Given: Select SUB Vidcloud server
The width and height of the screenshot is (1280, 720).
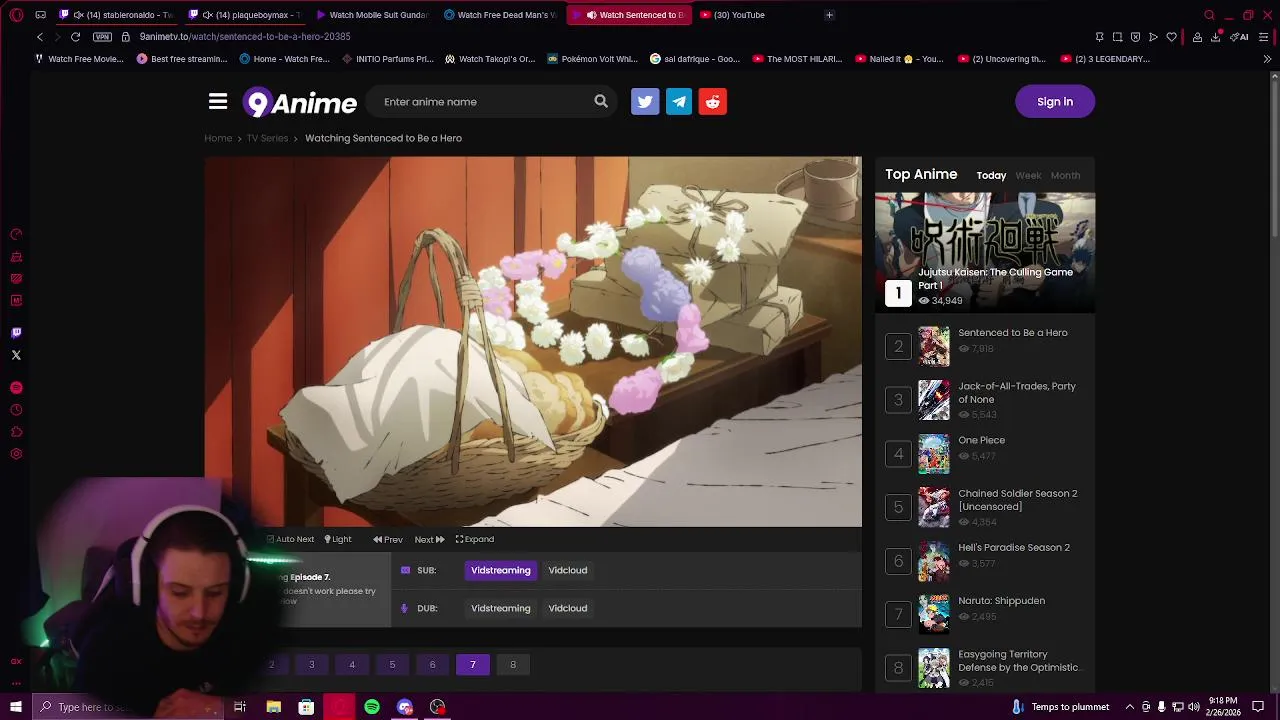Looking at the screenshot, I should pyautogui.click(x=568, y=570).
